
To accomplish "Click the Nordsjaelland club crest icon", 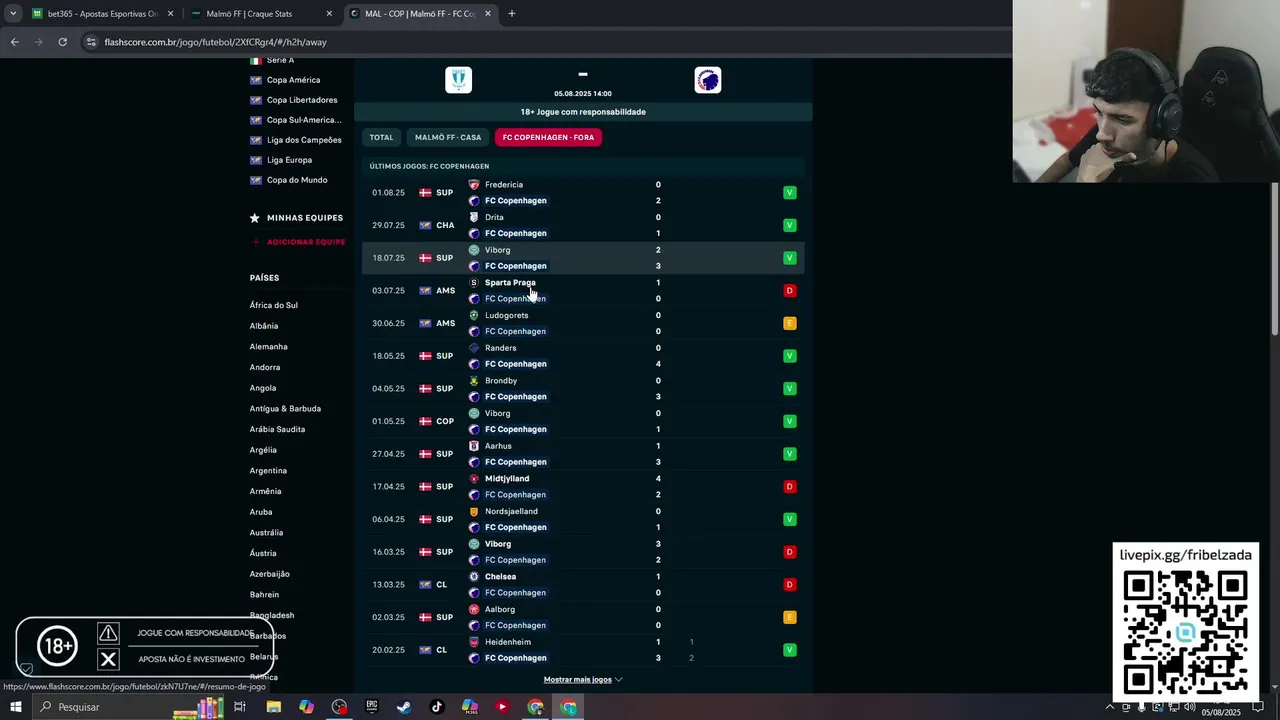I will point(474,512).
